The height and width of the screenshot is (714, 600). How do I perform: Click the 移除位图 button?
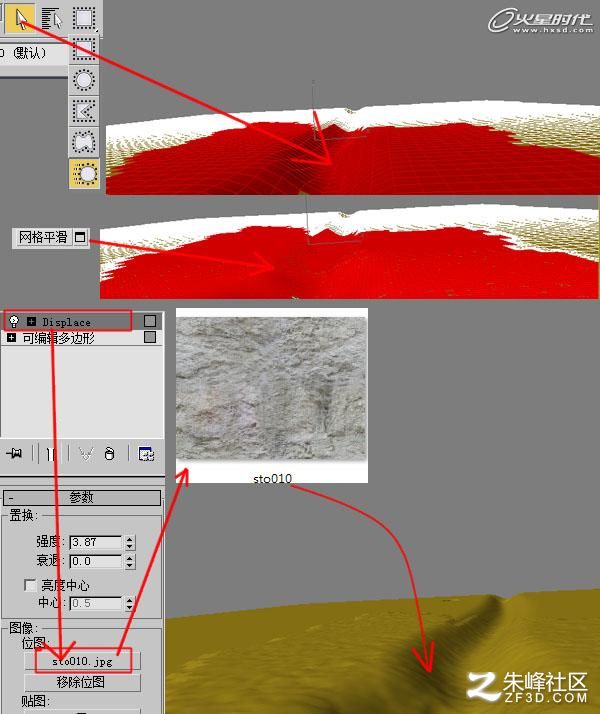pos(82,682)
